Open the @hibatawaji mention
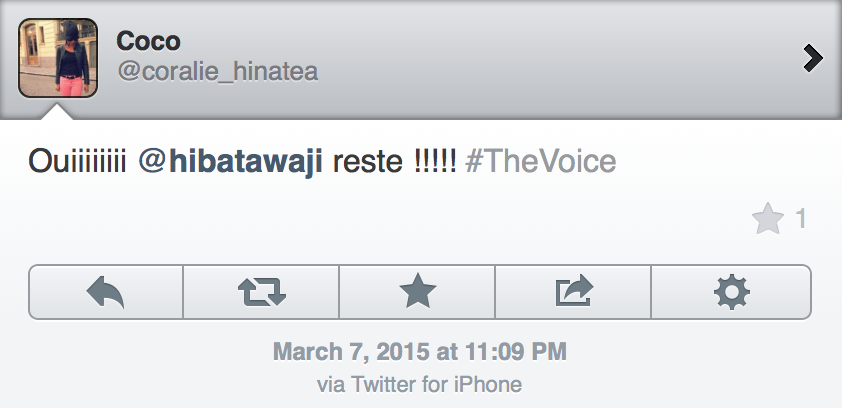The height and width of the screenshot is (408, 842). point(231,163)
